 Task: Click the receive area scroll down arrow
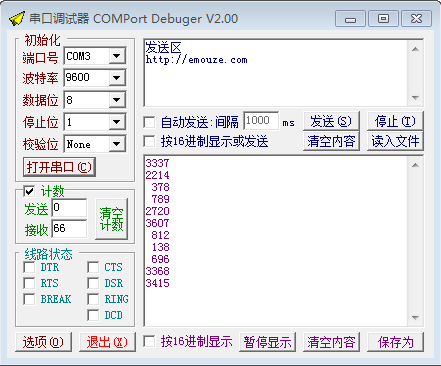[415, 318]
